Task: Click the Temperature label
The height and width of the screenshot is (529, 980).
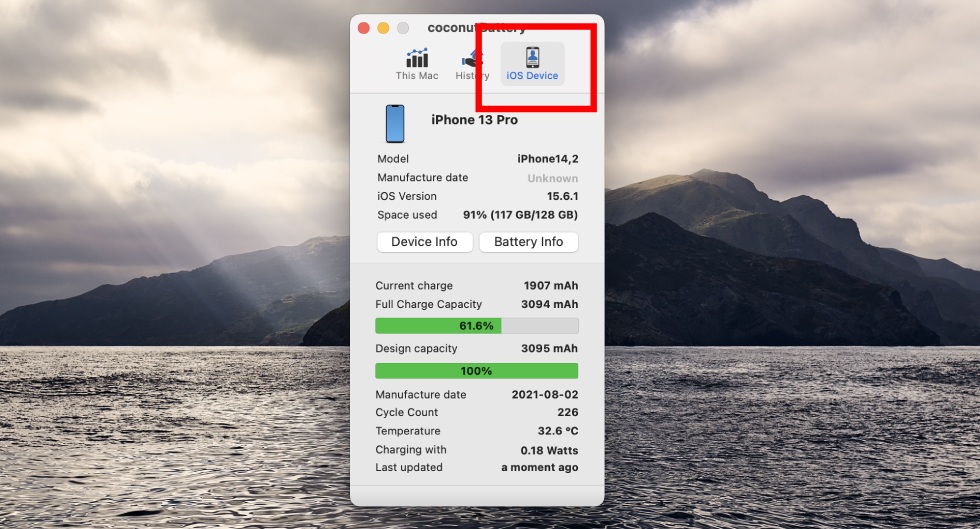Action: coord(408,431)
